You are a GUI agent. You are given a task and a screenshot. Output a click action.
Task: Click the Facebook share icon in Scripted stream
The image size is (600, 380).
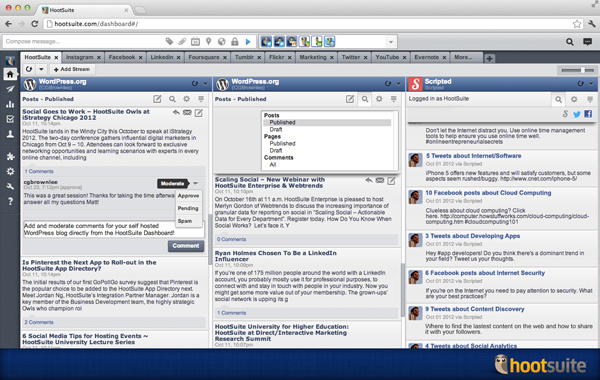(x=588, y=114)
